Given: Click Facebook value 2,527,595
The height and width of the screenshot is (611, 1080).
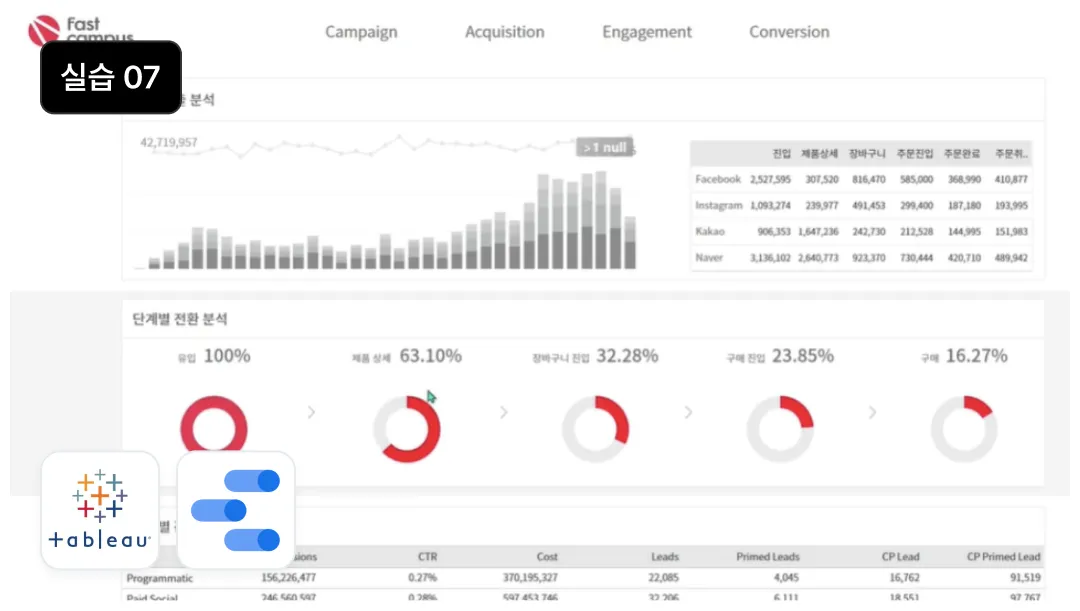Looking at the screenshot, I should [x=770, y=179].
